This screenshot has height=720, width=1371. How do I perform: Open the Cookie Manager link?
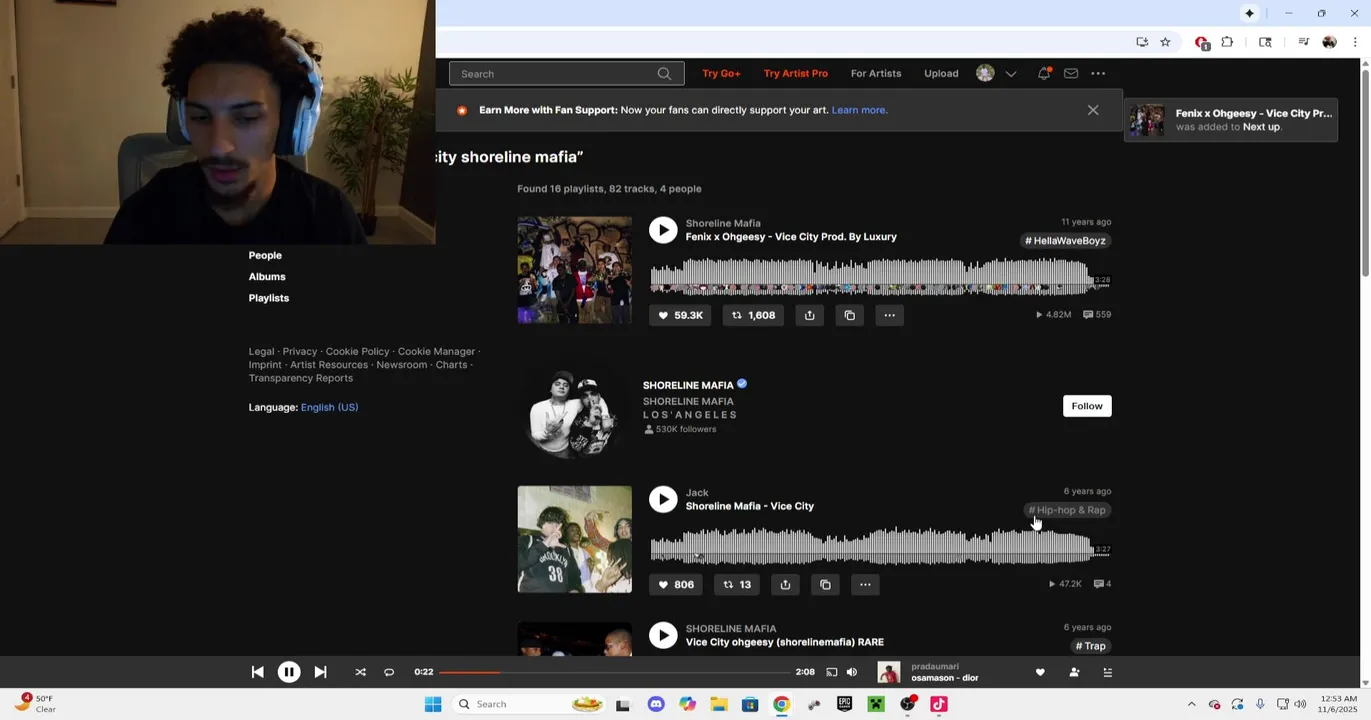pyautogui.click(x=436, y=352)
